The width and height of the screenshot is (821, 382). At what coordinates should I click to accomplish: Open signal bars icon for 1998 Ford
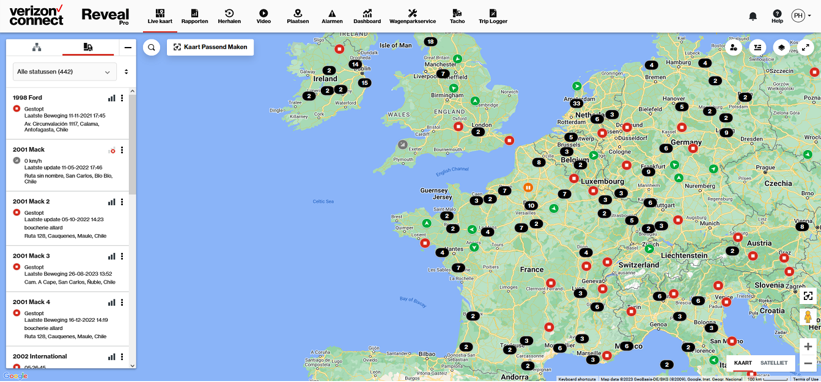click(111, 98)
